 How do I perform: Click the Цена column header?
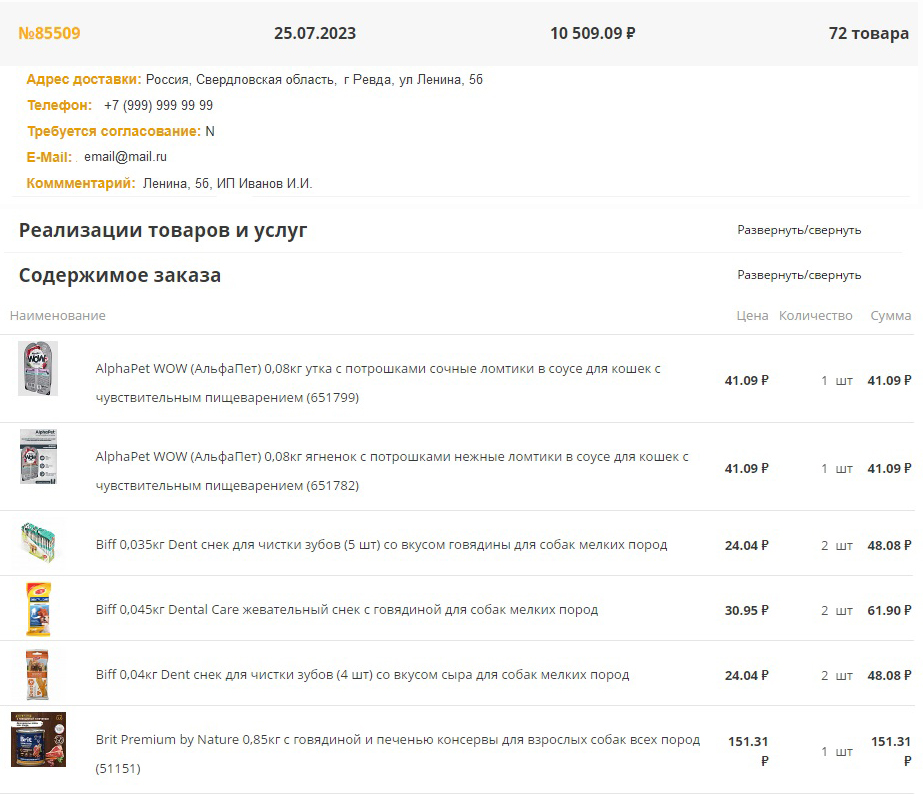coord(752,316)
